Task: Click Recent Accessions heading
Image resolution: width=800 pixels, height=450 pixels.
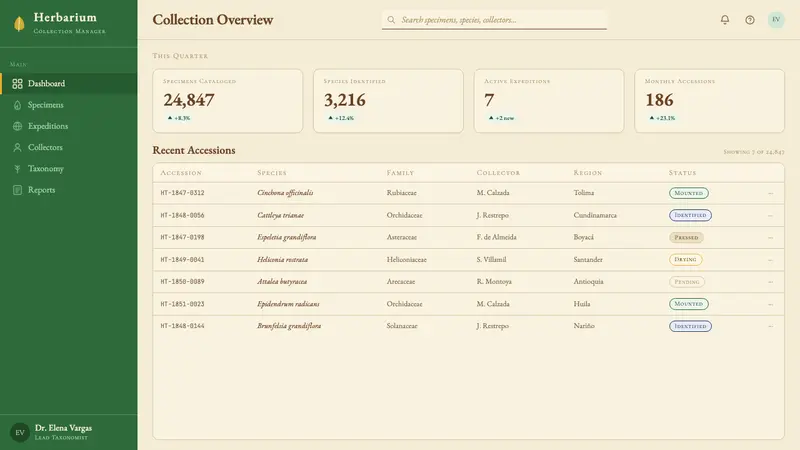Action: (194, 151)
